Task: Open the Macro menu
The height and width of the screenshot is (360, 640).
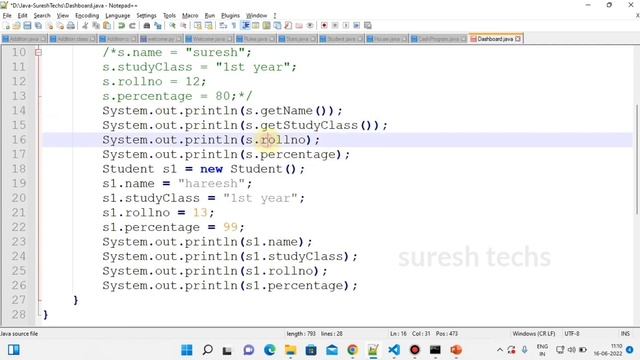Action: [x=190, y=16]
